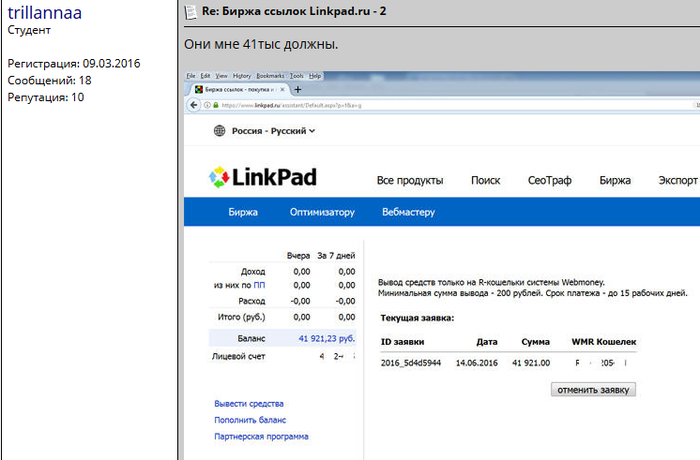Click the globe icon beside Россия - Русский
This screenshot has height=460, width=700.
pos(219,131)
